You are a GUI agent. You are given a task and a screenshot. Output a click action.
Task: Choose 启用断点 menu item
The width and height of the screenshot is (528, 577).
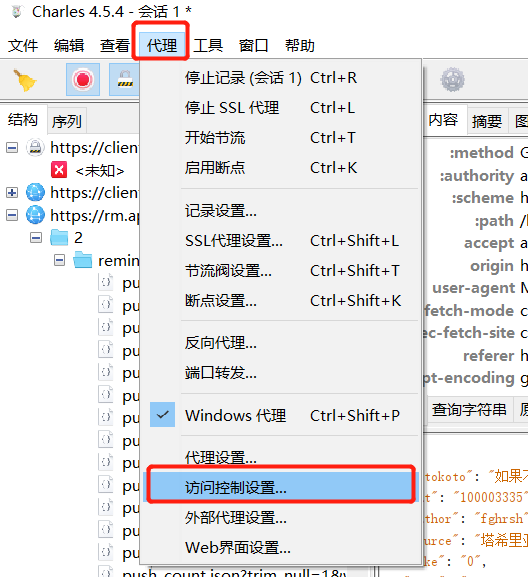(280, 167)
